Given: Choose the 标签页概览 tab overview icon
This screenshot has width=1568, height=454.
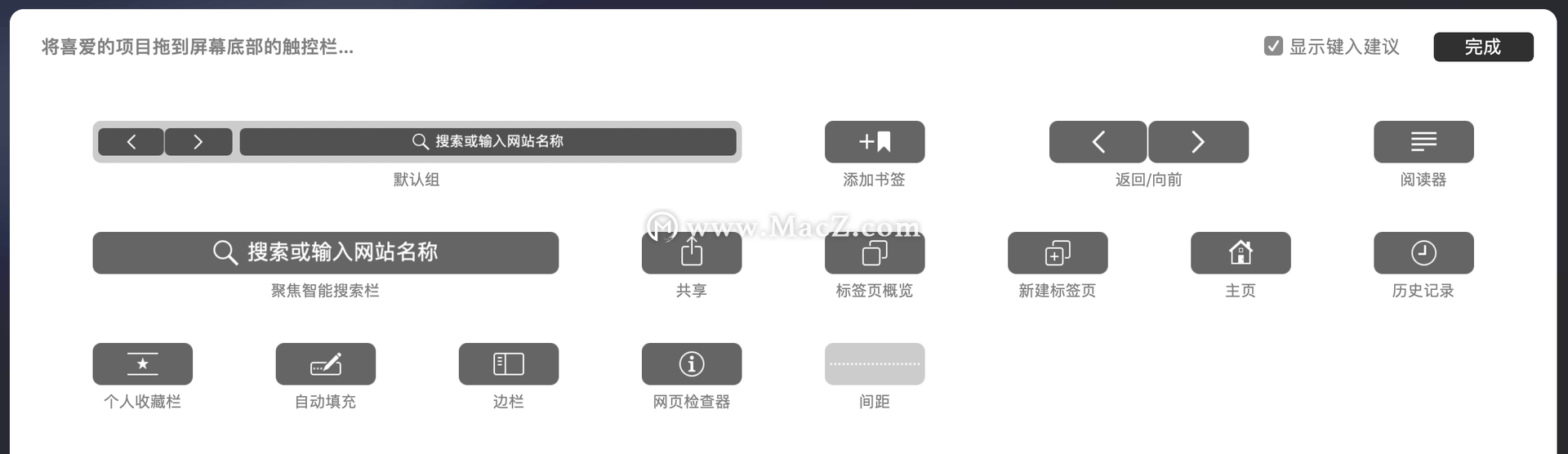Looking at the screenshot, I should point(875,253).
